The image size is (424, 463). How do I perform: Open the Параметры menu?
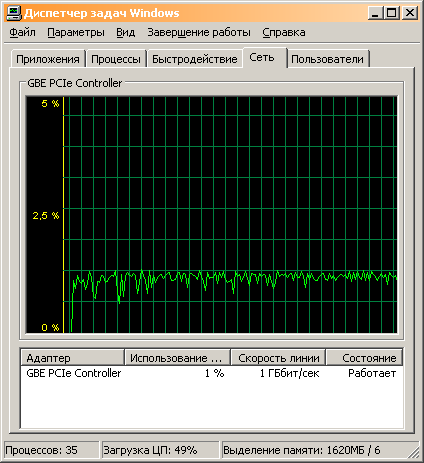click(76, 32)
